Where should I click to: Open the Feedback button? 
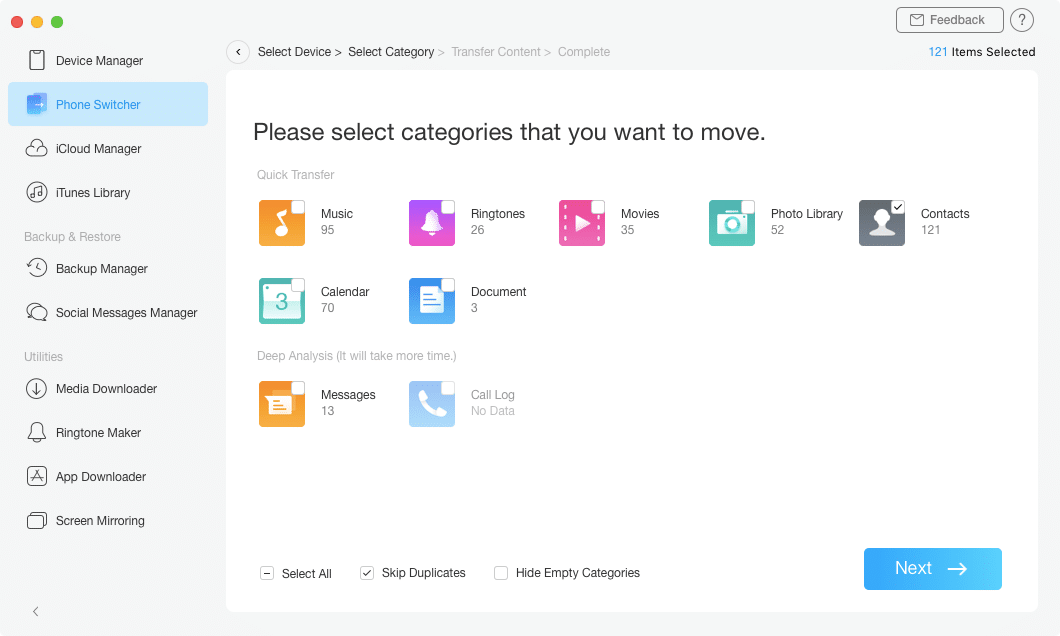(948, 20)
